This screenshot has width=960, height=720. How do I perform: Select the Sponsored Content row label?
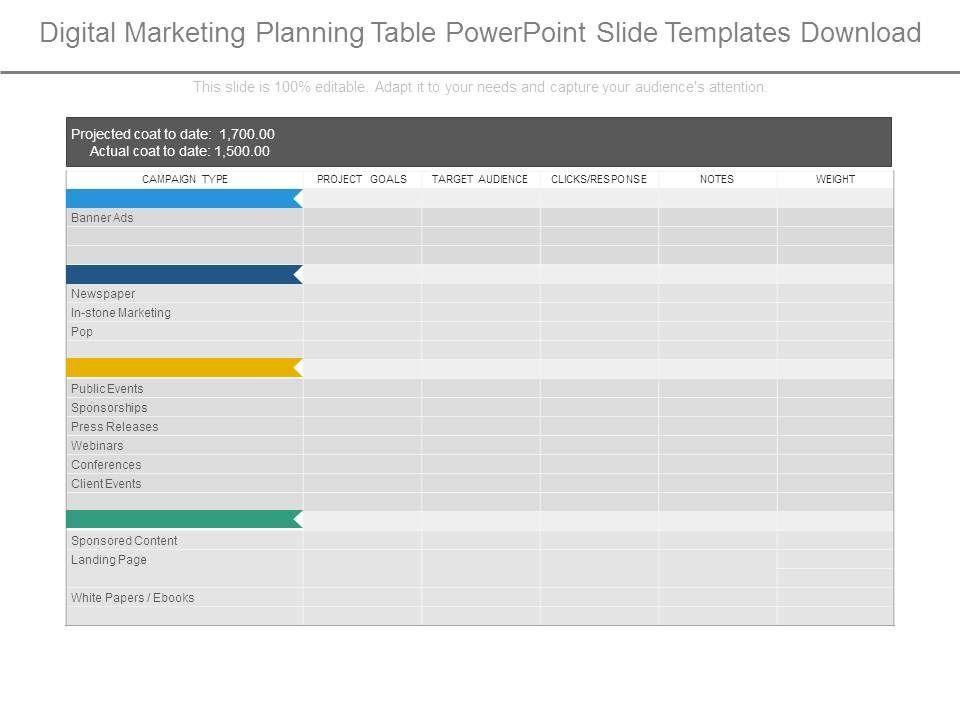click(x=124, y=541)
